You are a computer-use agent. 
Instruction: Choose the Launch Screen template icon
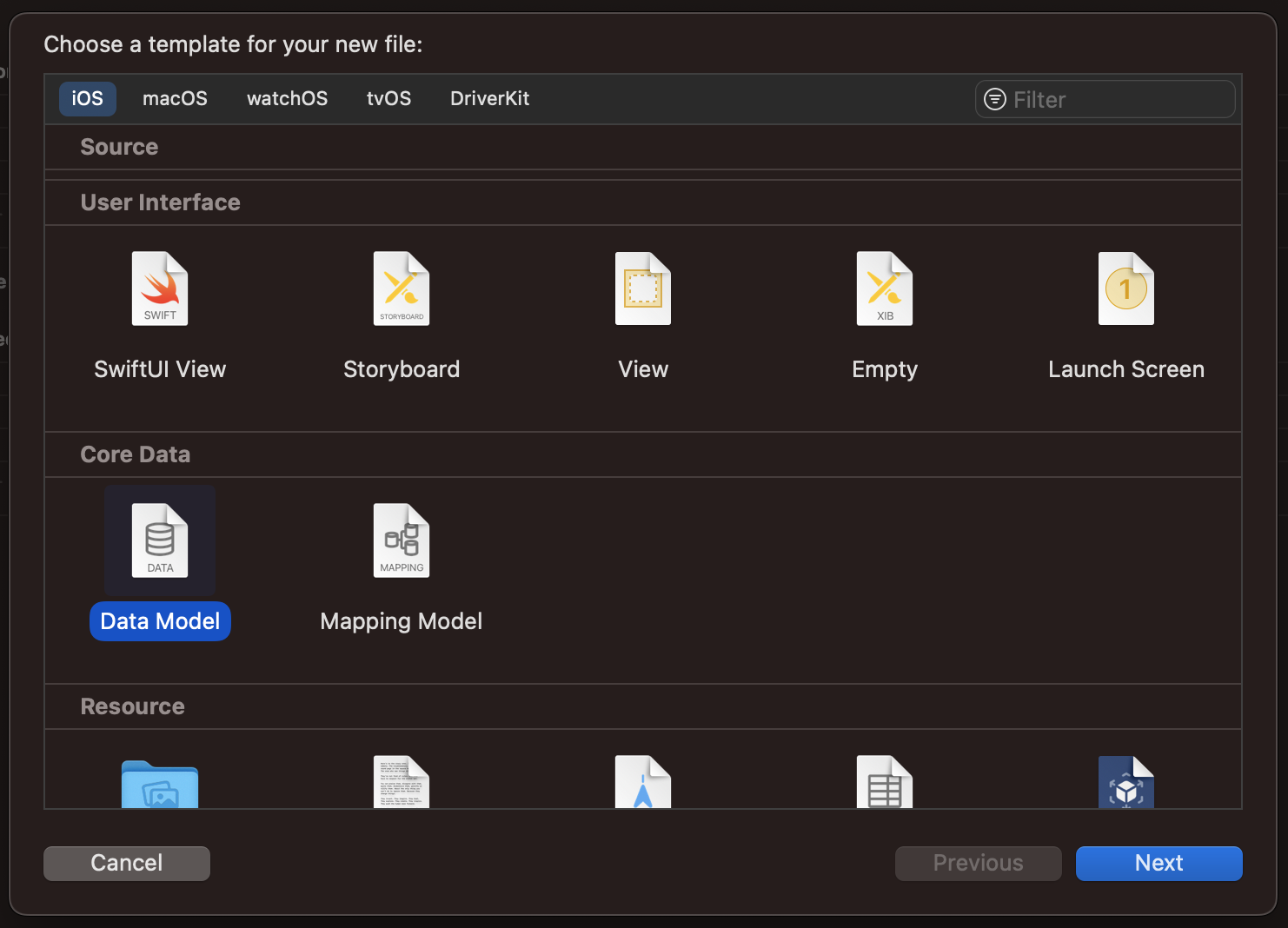click(1126, 288)
